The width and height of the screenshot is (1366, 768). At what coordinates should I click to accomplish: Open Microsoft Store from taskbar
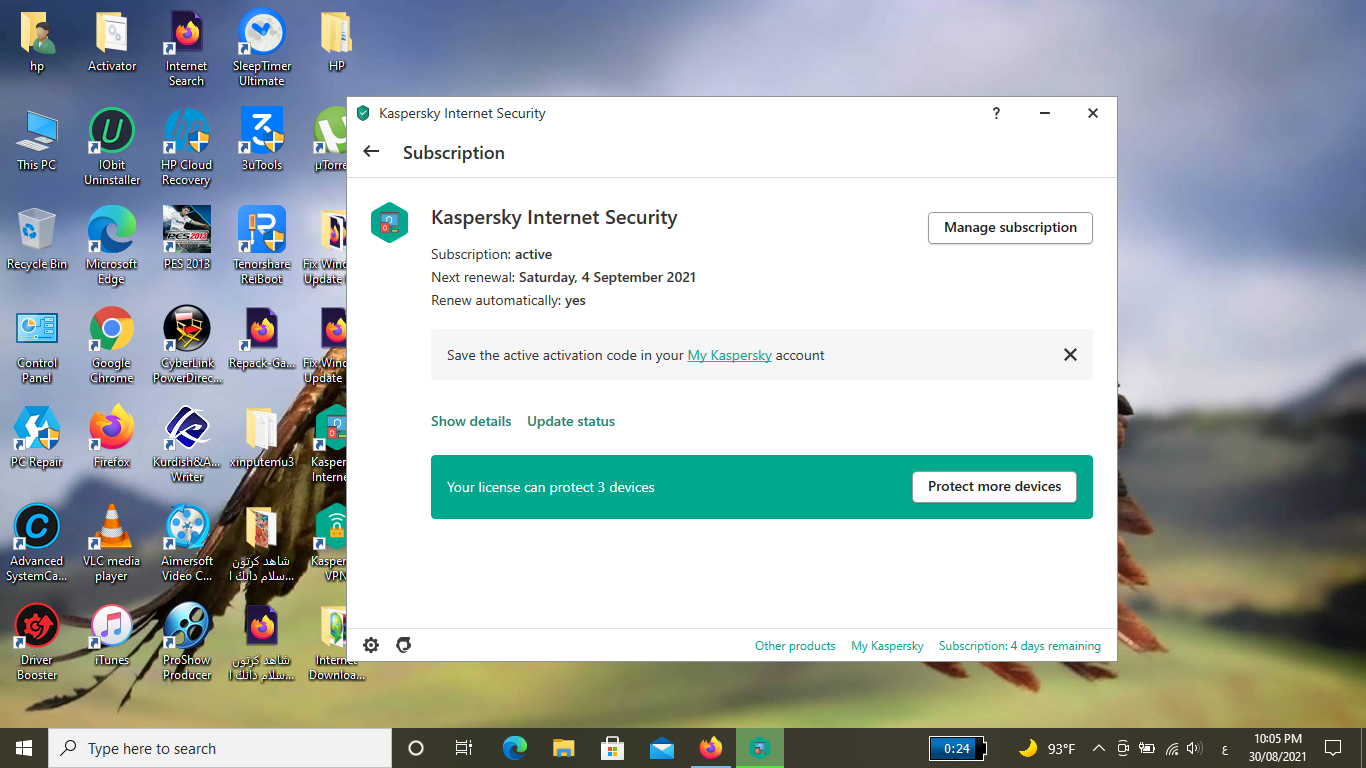(x=613, y=748)
